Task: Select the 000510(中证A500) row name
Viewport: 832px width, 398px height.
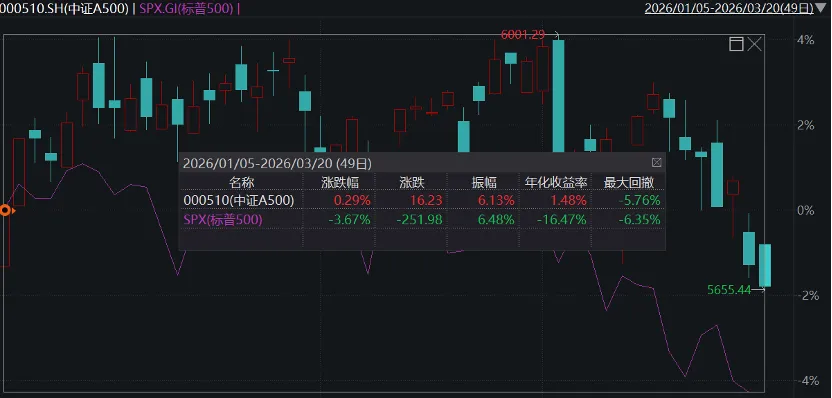Action: click(239, 200)
